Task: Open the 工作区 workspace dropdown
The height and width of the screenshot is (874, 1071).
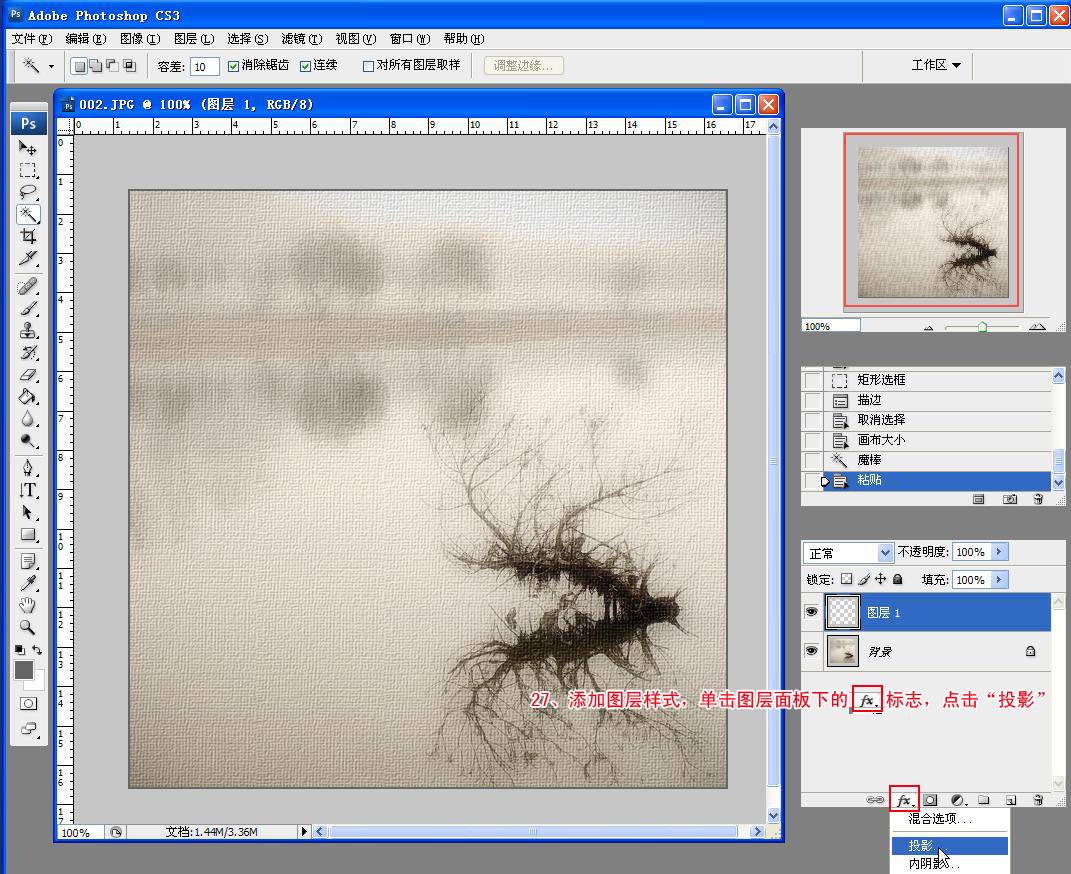Action: tap(936, 65)
